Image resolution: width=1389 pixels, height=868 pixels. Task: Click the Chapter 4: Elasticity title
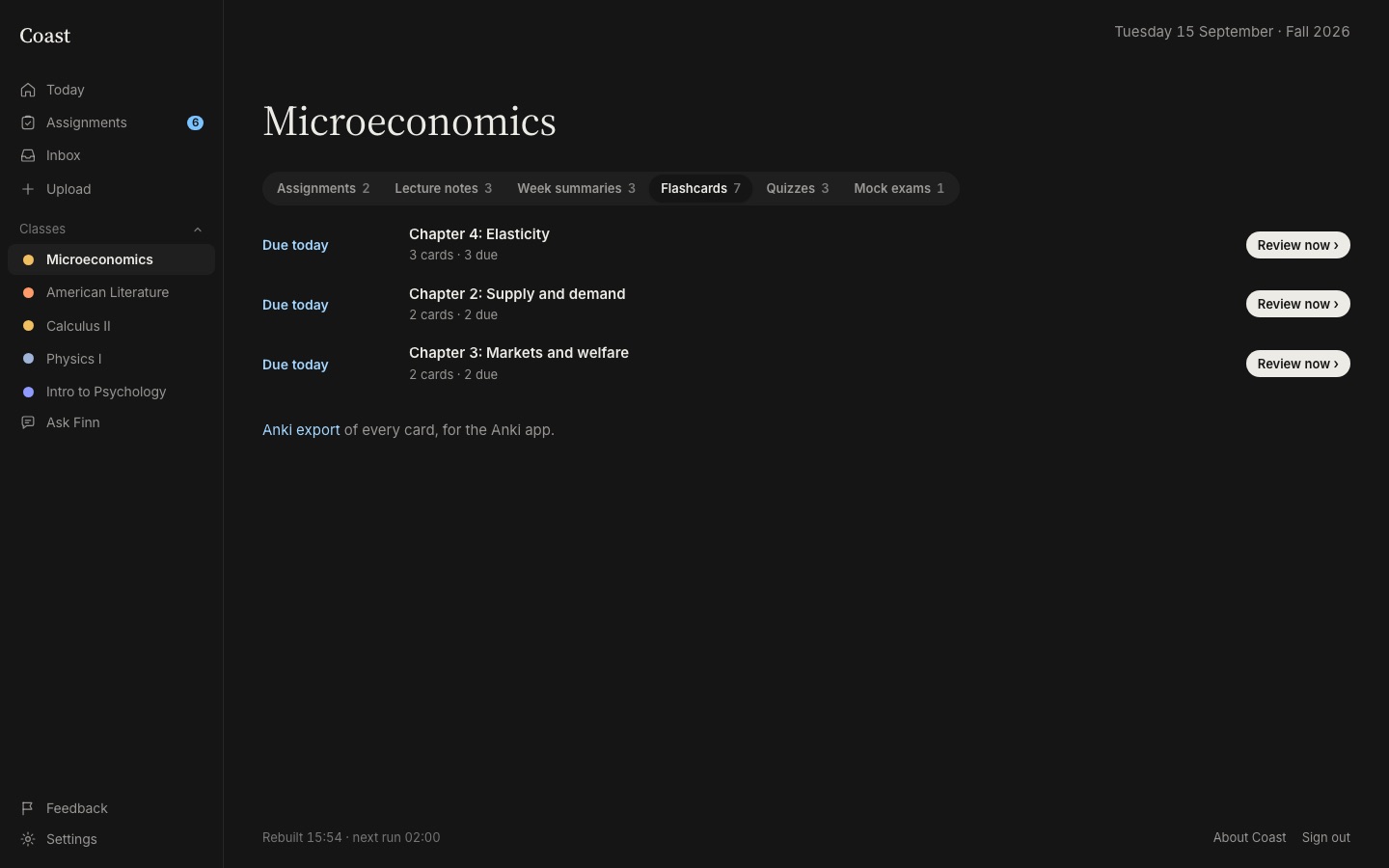[479, 234]
